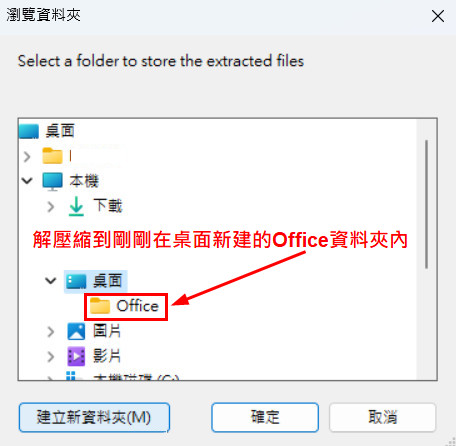Confirm with the 確定 button
Viewport: 456px width, 446px height.
(x=265, y=417)
